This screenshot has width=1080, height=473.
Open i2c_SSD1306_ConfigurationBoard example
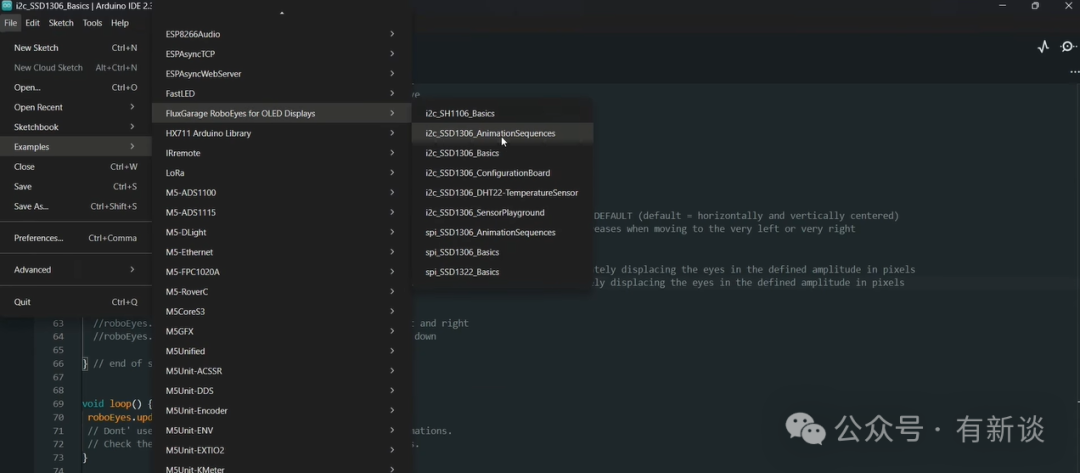point(502,173)
